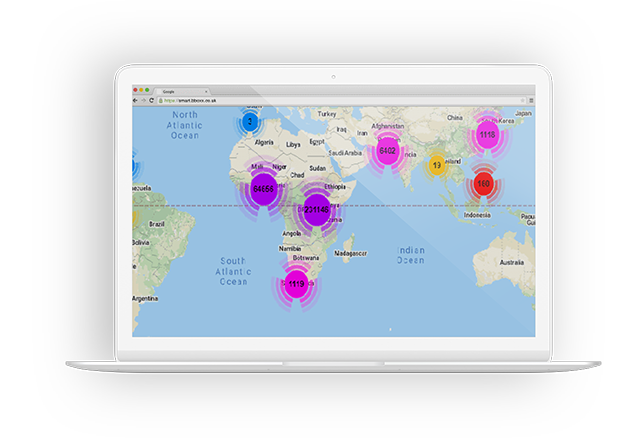Click the 231146 cluster in East Africa
Image resolution: width=638 pixels, height=438 pixels.
click(317, 209)
